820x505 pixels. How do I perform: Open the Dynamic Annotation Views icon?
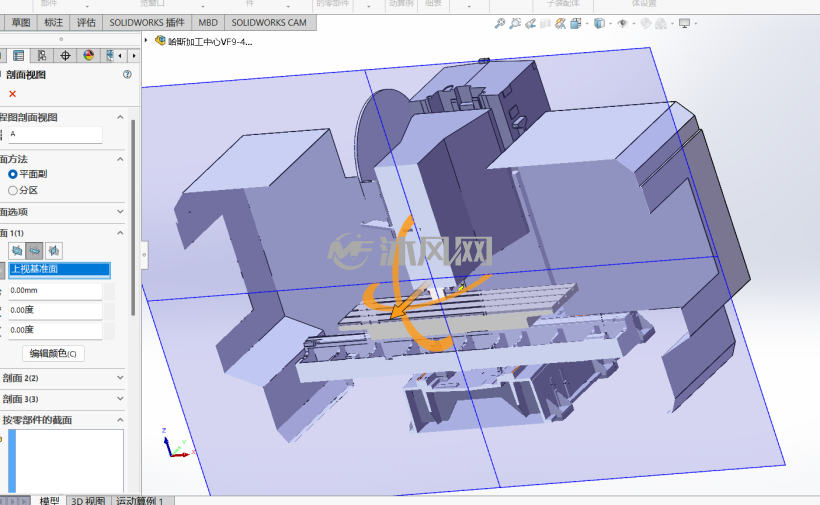point(561,24)
